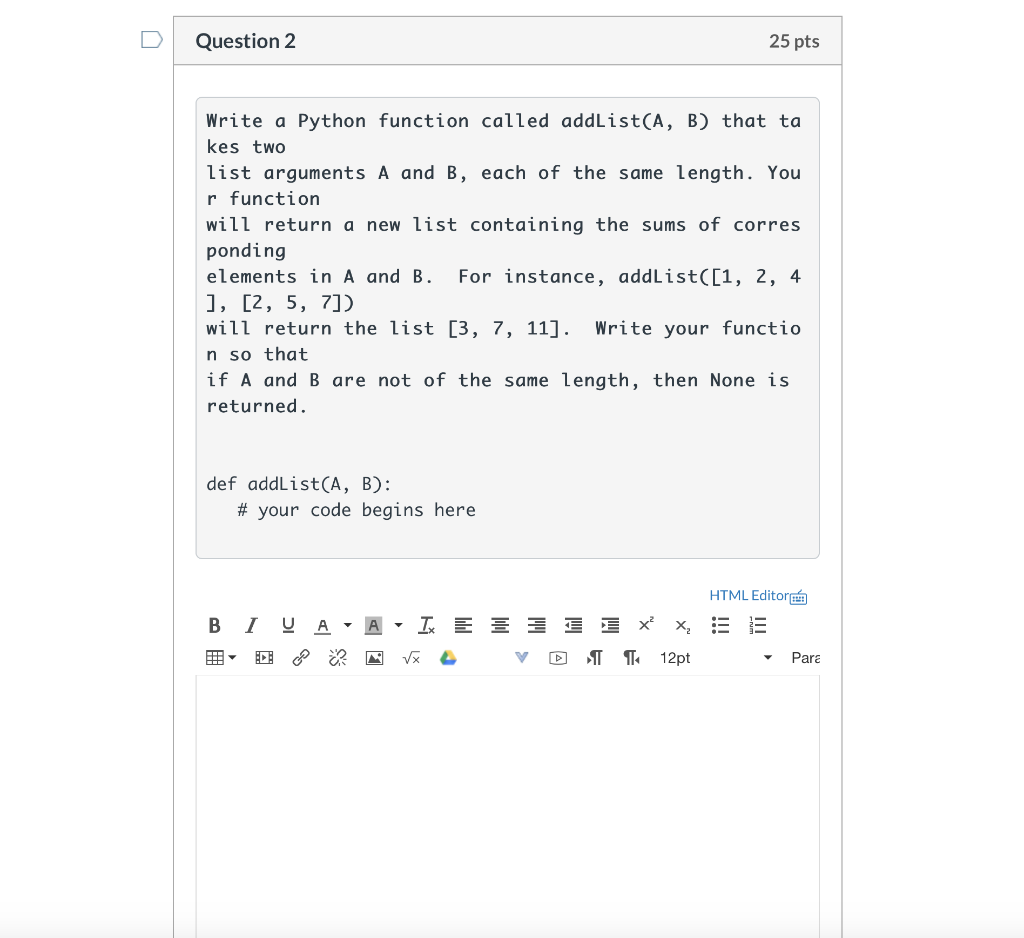
Task: Insert a hyperlink
Action: 301,657
